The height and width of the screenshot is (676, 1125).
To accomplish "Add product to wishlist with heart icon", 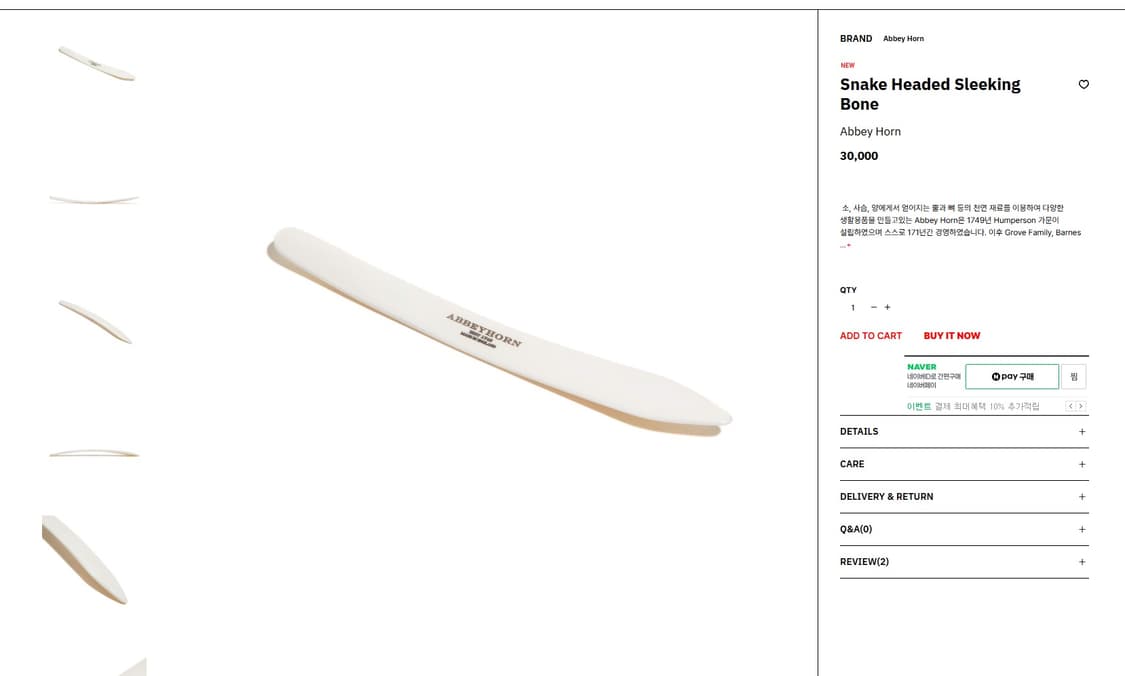I will [1083, 85].
